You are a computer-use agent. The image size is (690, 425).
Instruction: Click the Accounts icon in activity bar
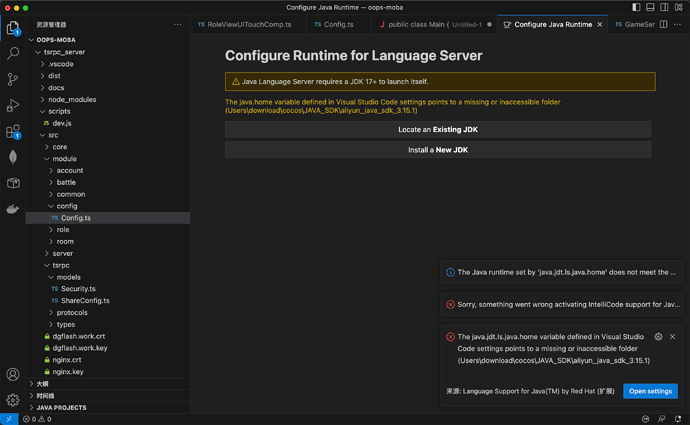13,374
